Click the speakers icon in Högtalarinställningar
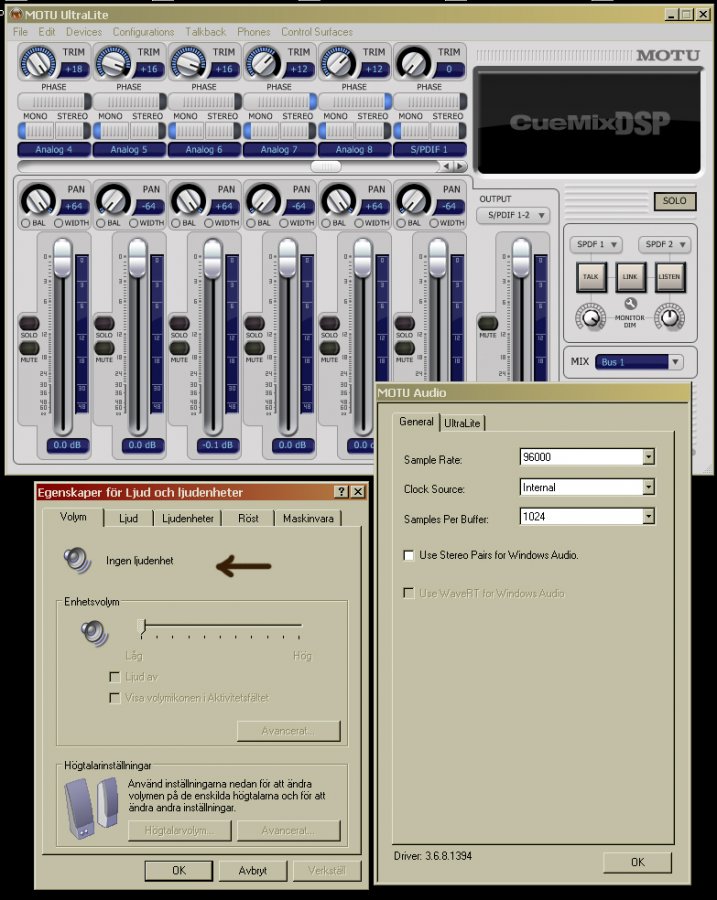Image resolution: width=717 pixels, height=900 pixels. [92, 808]
